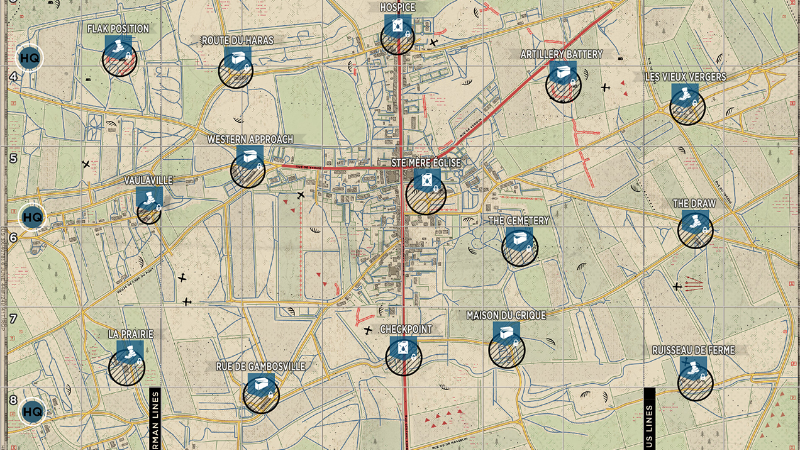This screenshot has height=450, width=800.
Task: Click the RUISSEAU DE FERME label
Action: click(x=693, y=351)
